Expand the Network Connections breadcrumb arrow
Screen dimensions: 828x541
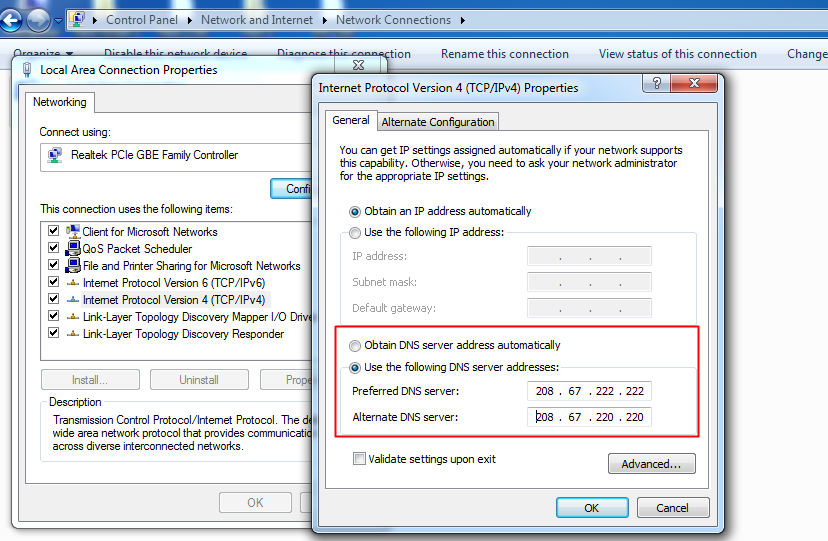pos(462,20)
